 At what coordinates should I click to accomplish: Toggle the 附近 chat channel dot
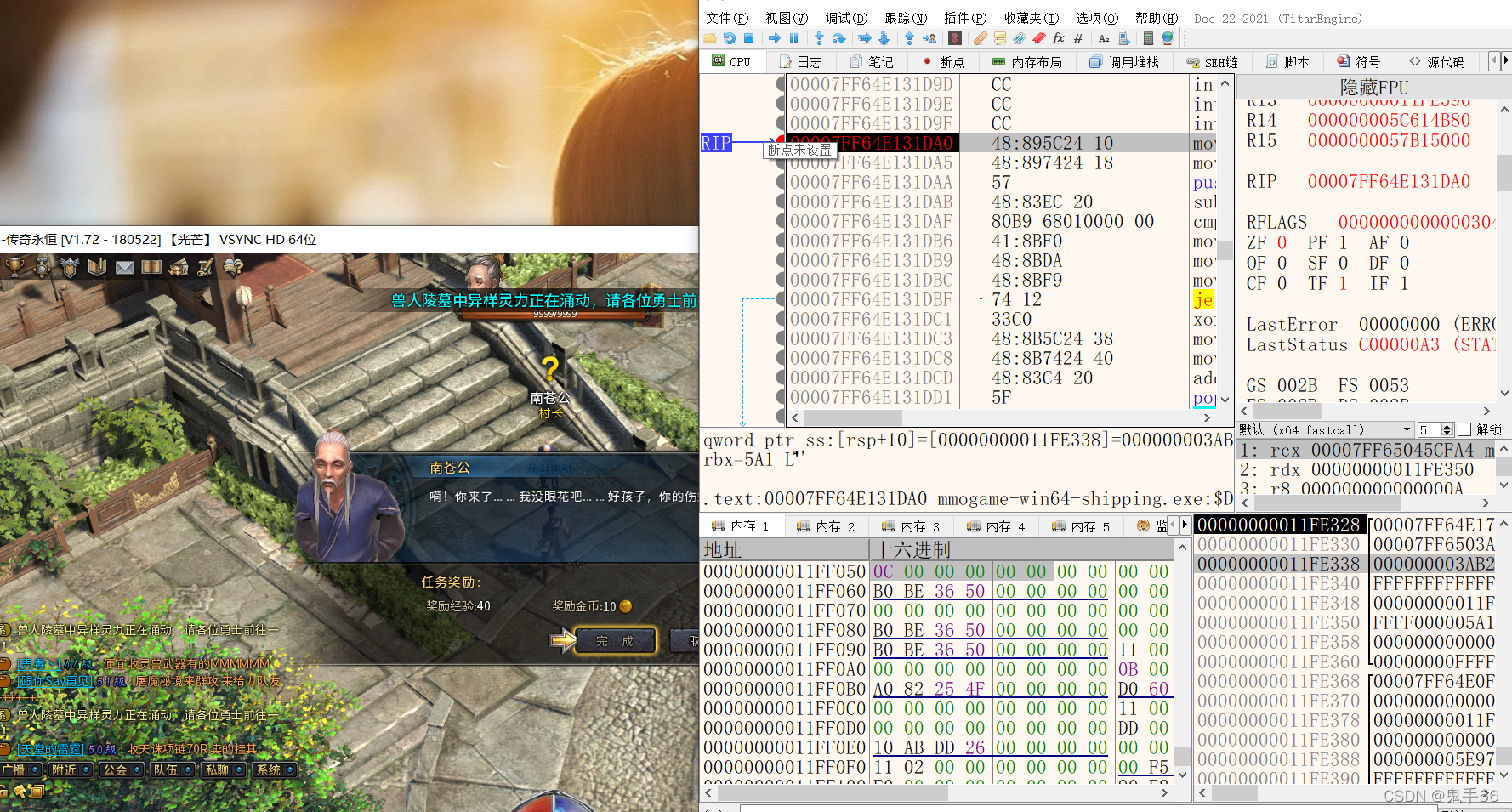(86, 769)
